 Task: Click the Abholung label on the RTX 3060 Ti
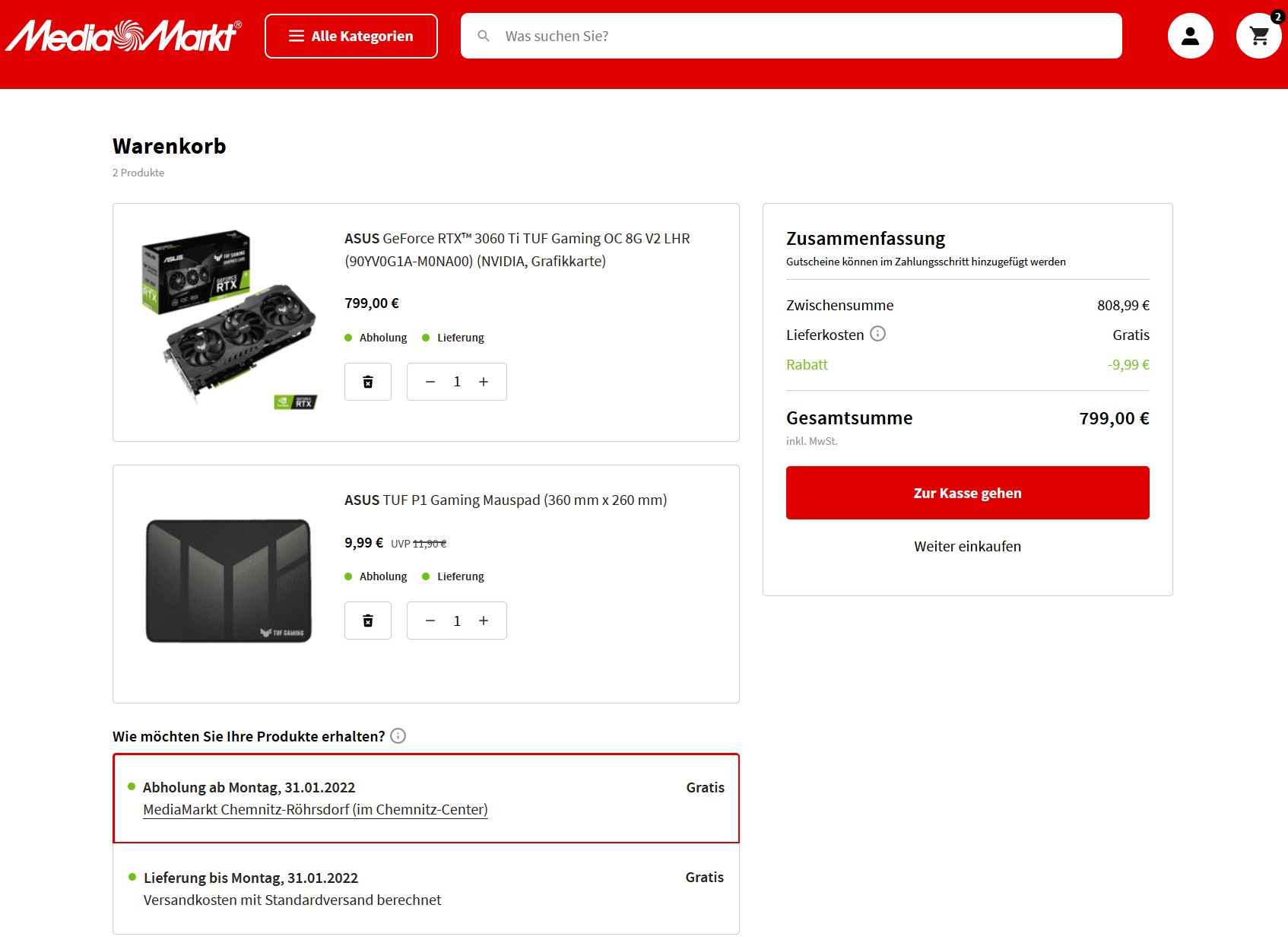(x=383, y=338)
